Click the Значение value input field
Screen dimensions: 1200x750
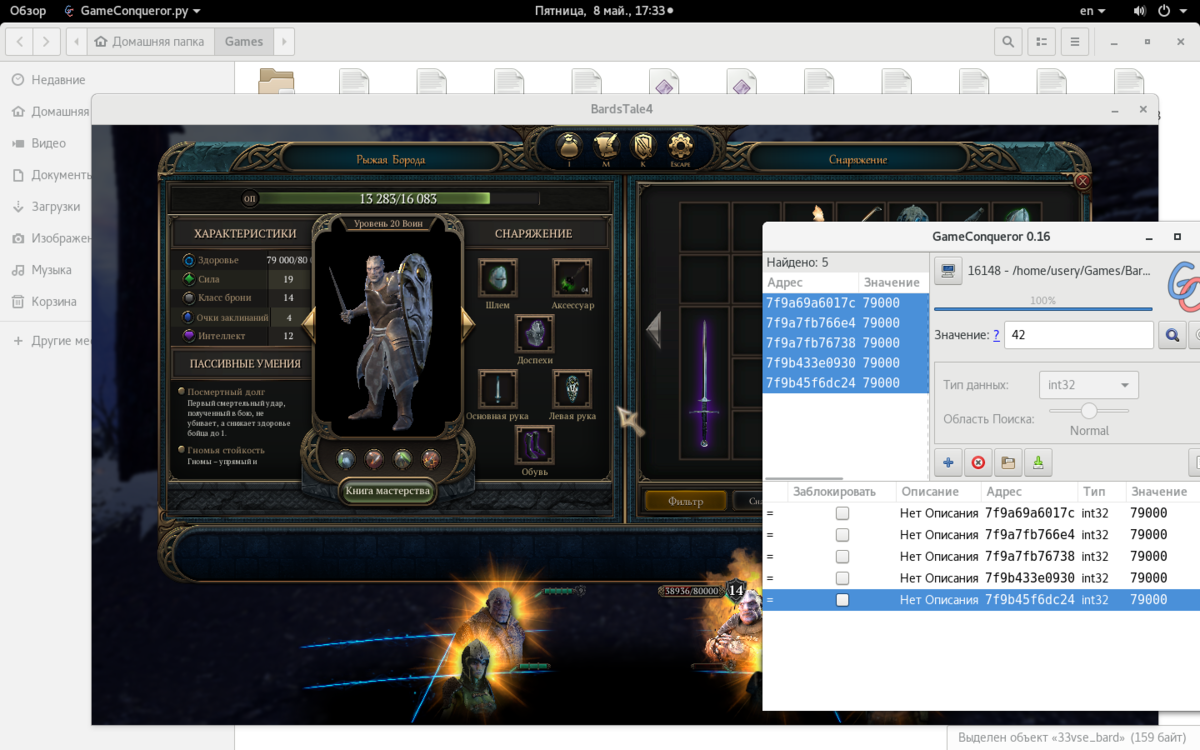[1079, 336]
